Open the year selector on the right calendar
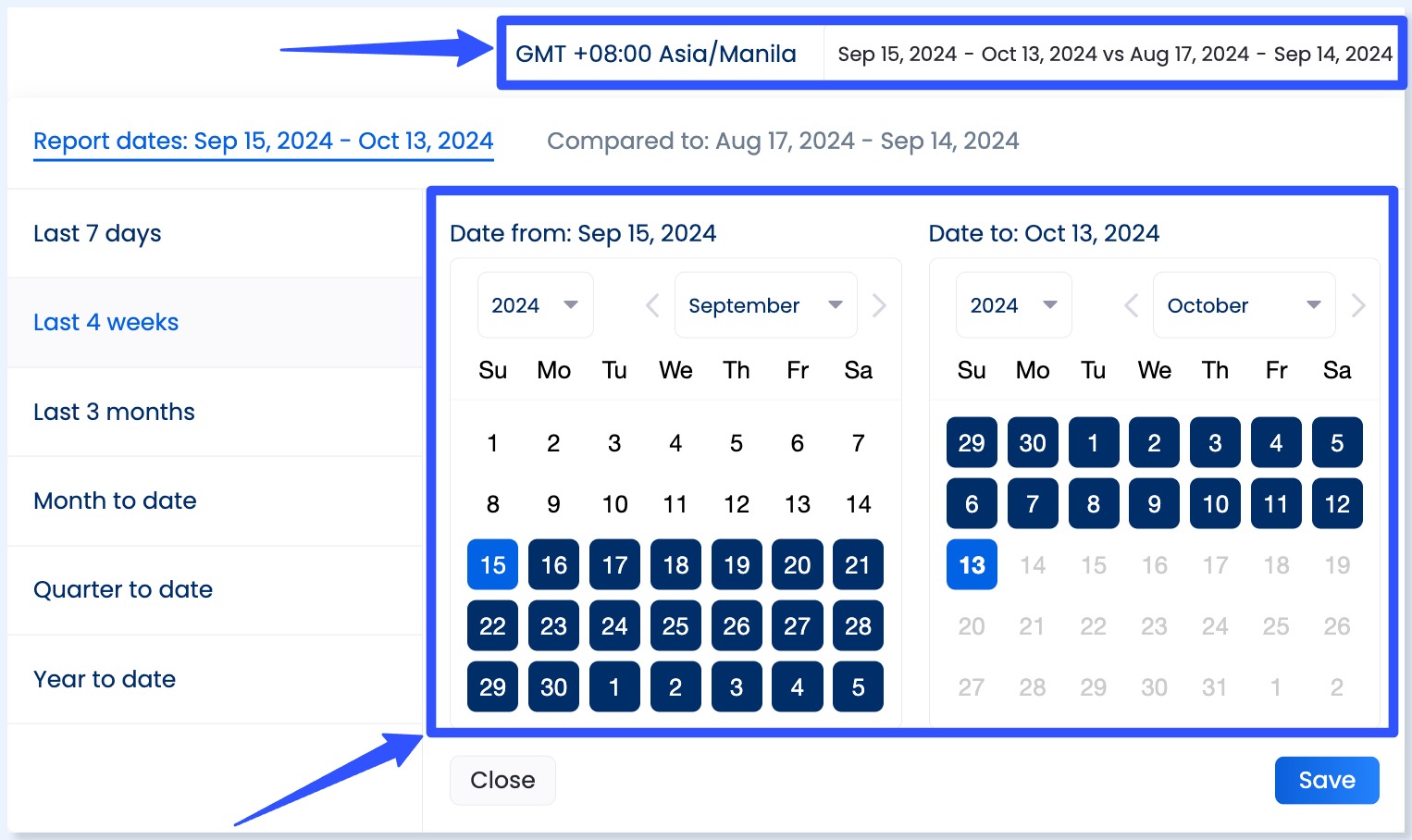1412x840 pixels. (x=1013, y=304)
